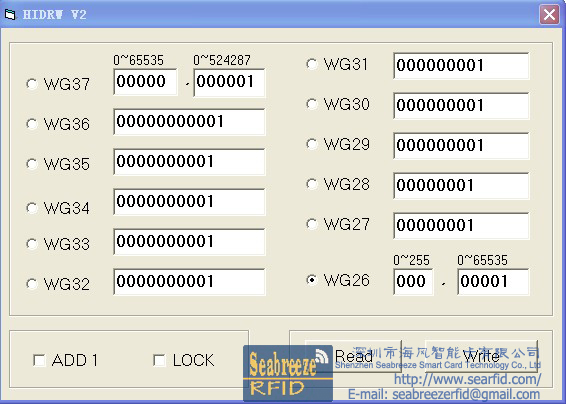Select the WG35 radio button
The width and height of the screenshot is (566, 404).
32,164
